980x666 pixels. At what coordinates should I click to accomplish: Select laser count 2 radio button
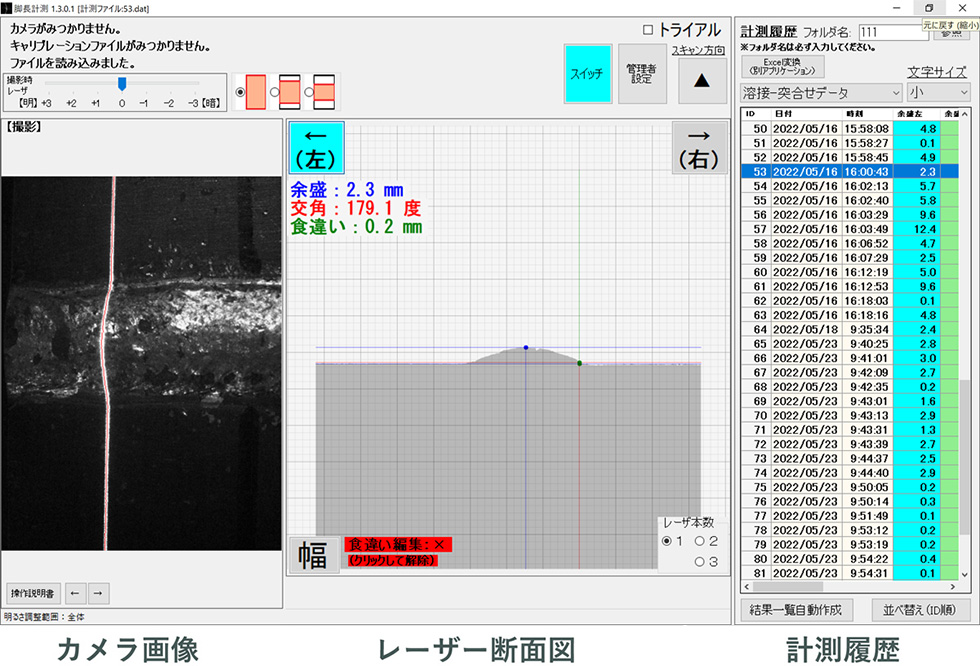(699, 541)
